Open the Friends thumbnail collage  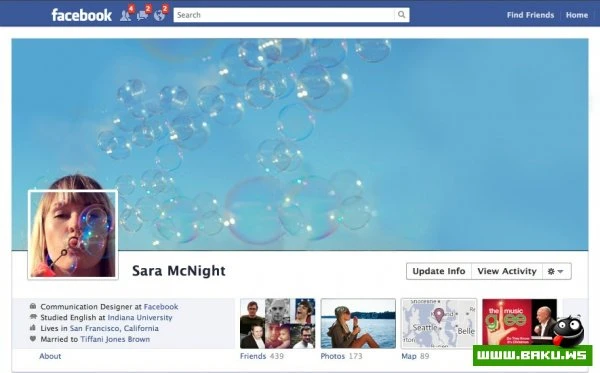pos(278,324)
